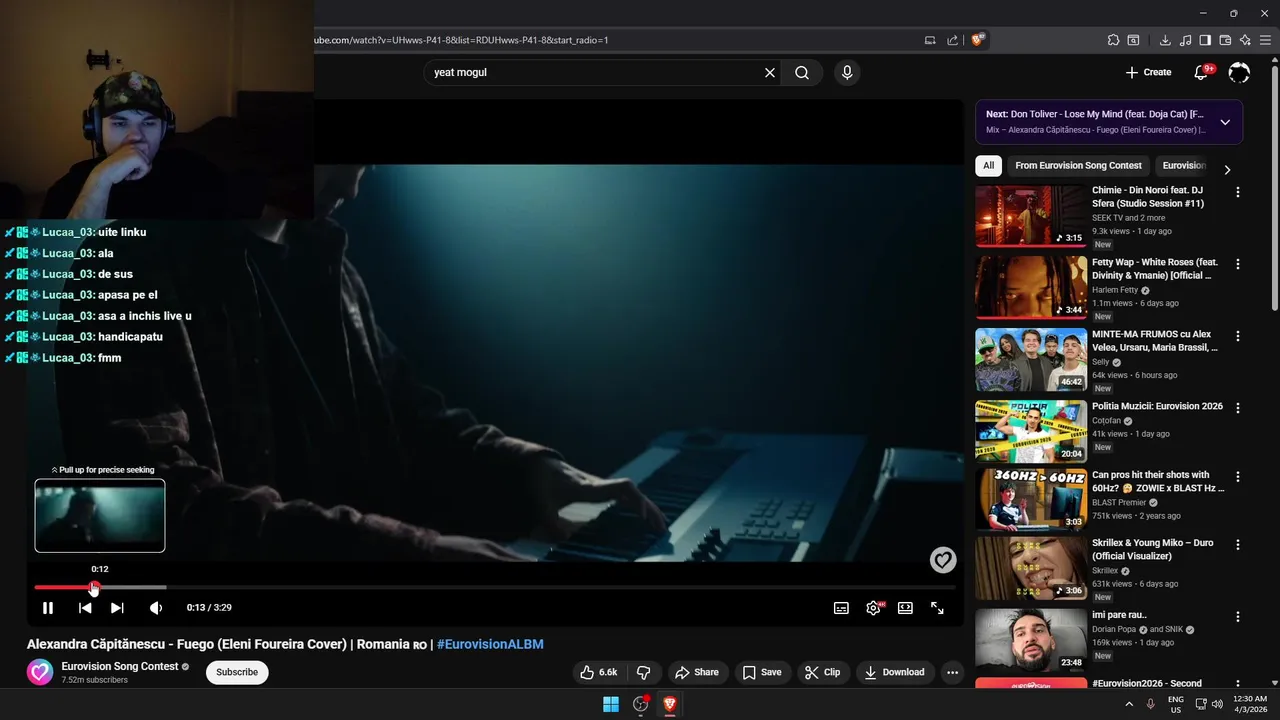Screen dimensions: 1280x720
Task: Pause the video playback
Action: pos(47,608)
